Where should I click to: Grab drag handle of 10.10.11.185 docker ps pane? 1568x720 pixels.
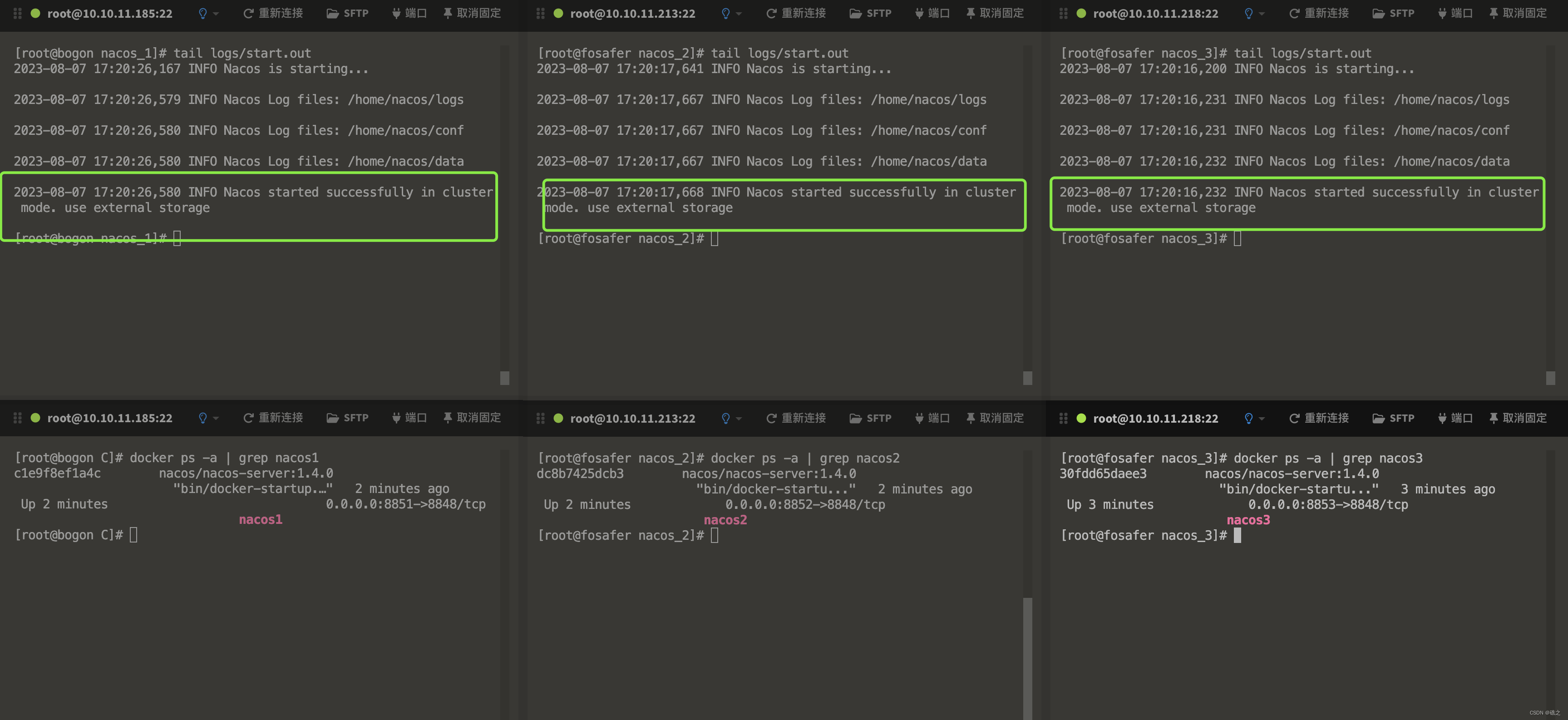tap(18, 418)
